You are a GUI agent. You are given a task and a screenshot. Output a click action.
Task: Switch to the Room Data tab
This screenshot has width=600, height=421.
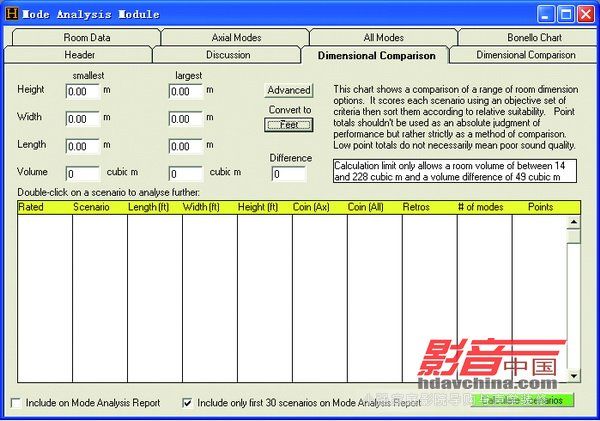point(86,38)
